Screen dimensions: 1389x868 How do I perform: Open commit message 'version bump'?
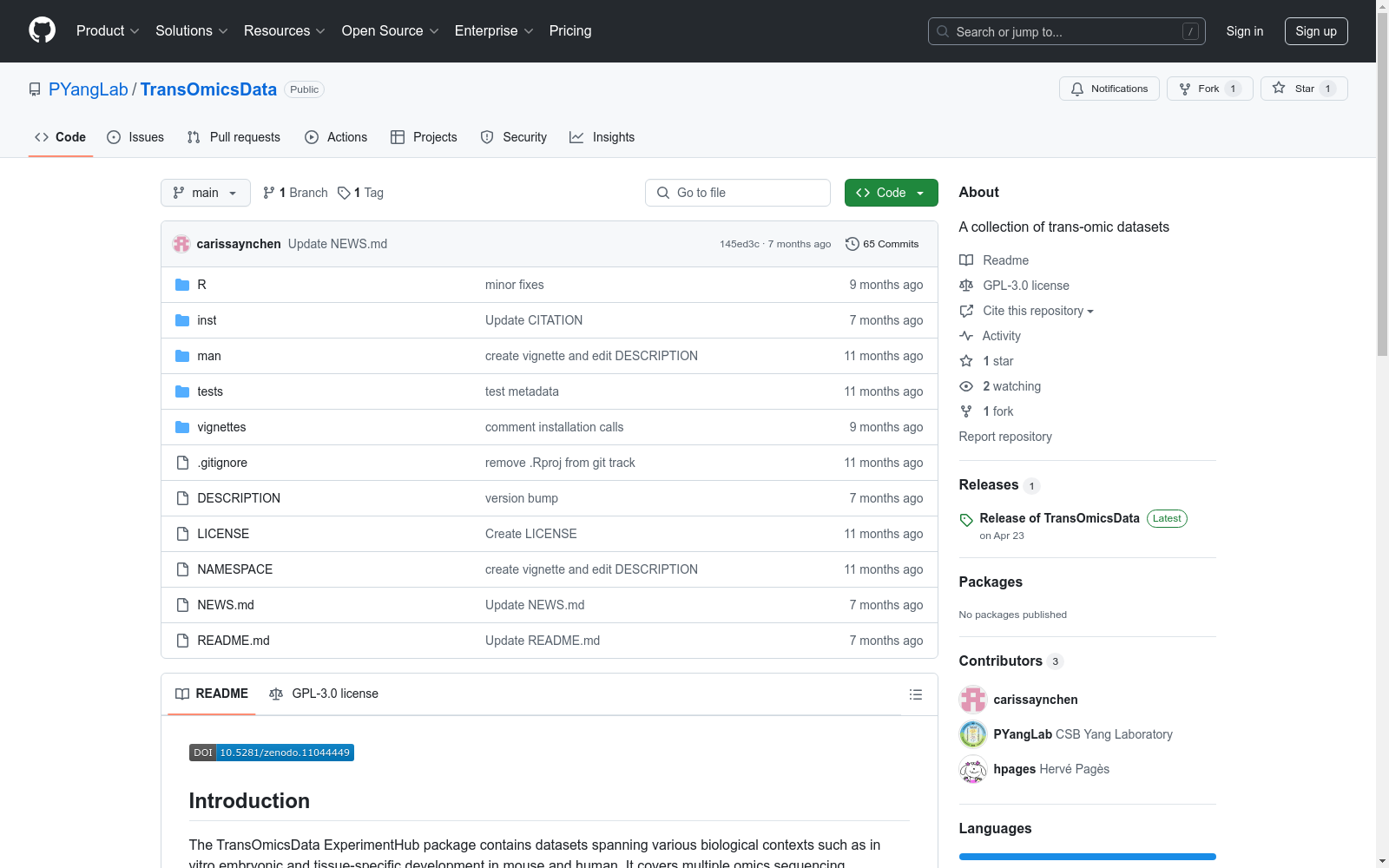[522, 498]
